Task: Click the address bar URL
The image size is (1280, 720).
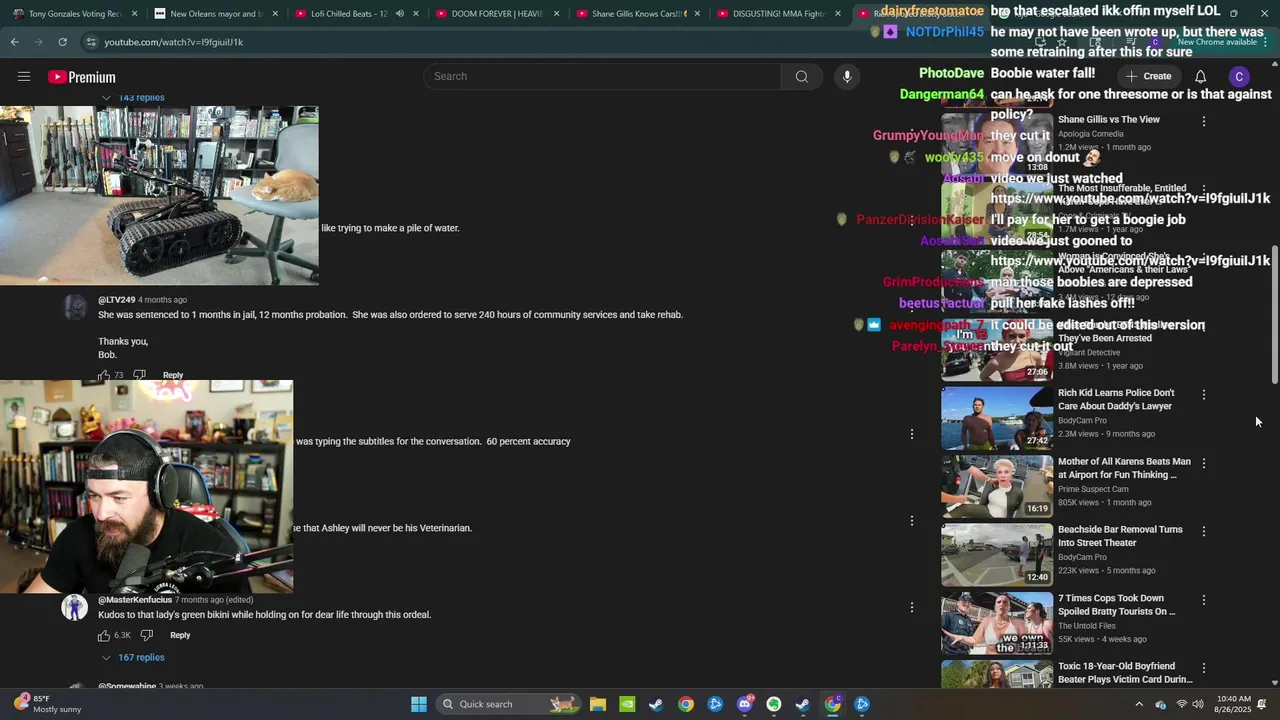Action: click(174, 42)
